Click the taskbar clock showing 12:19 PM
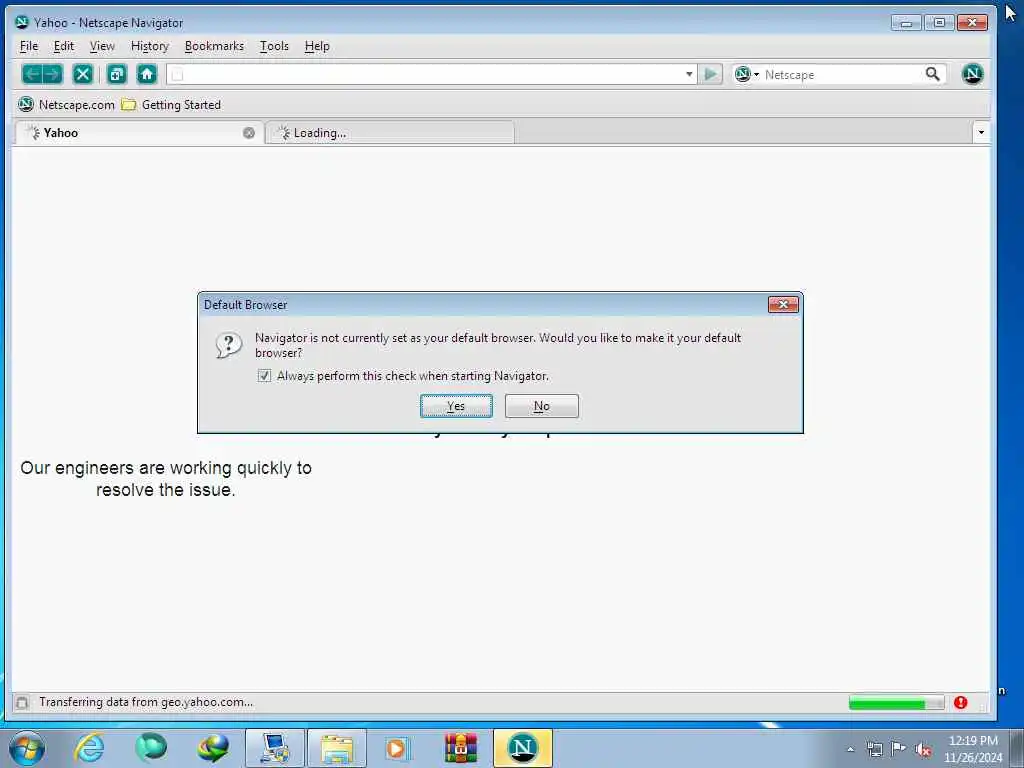 tap(973, 749)
